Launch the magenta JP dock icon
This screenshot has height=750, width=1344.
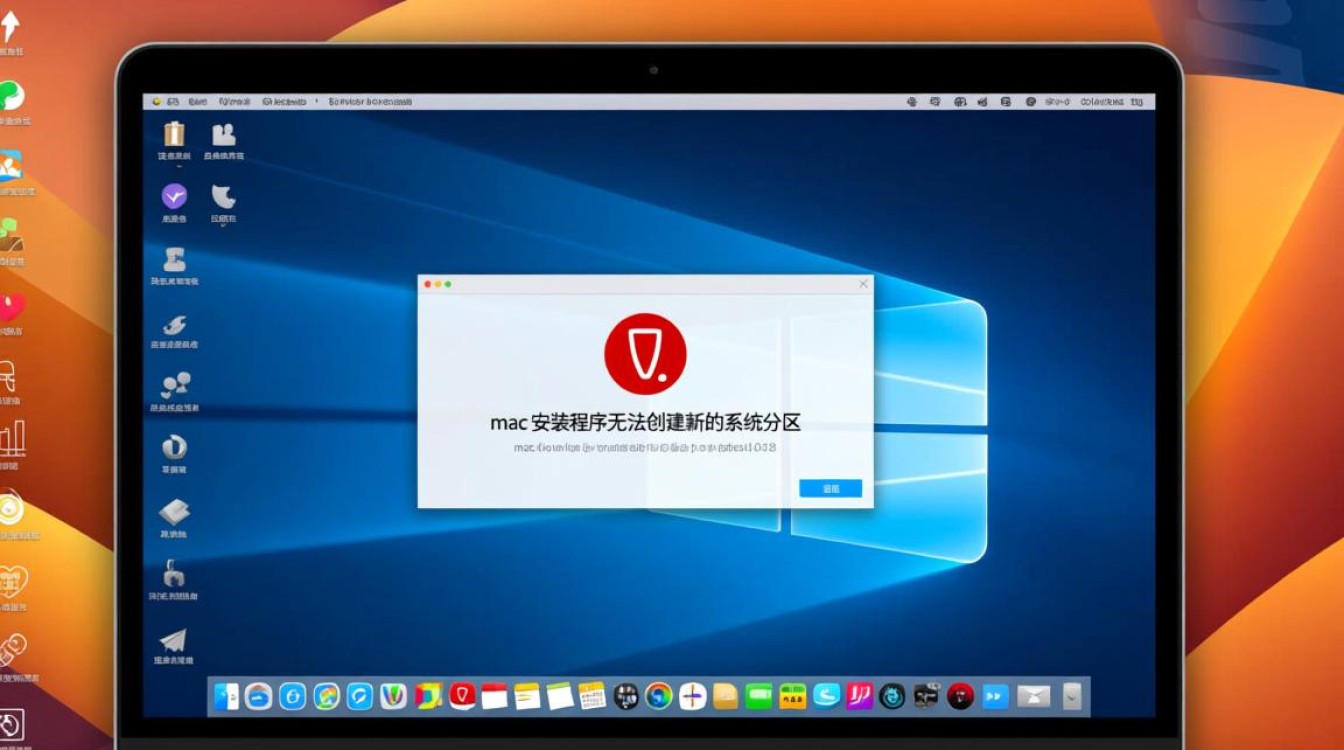click(x=860, y=696)
